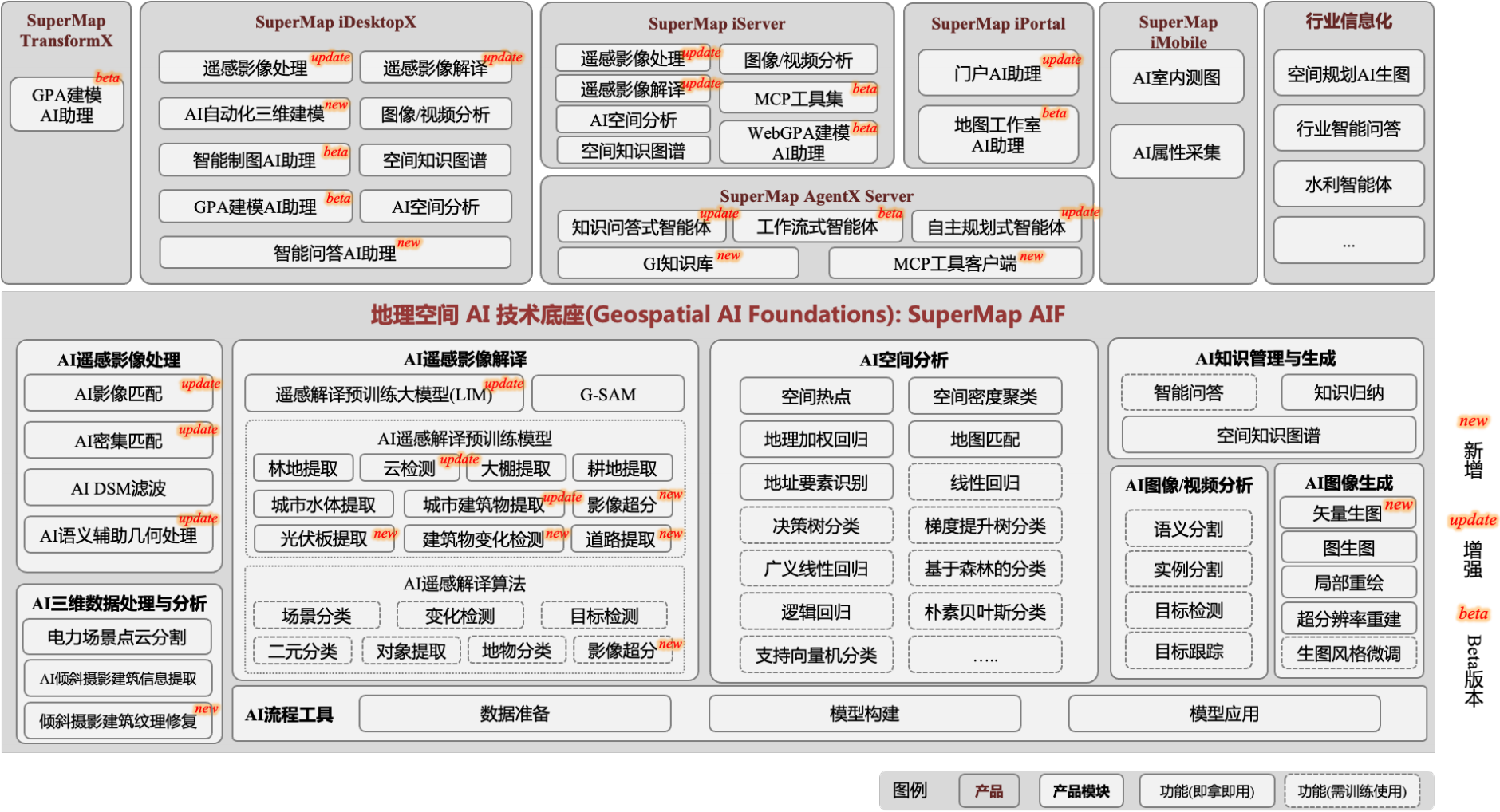1500x812 pixels.
Task: Select the 光伏板提取 model box
Action: coord(324,539)
